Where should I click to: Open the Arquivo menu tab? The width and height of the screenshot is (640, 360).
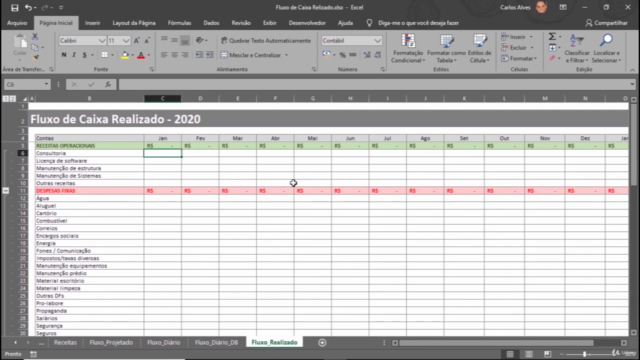[17, 23]
